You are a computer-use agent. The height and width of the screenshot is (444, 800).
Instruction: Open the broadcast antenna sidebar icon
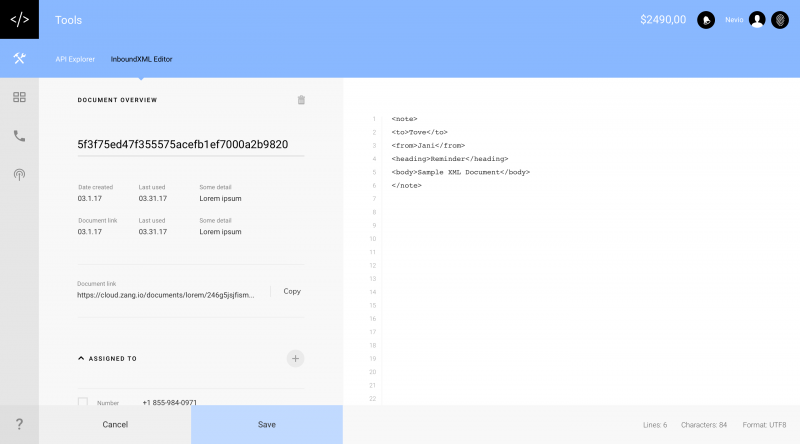[x=19, y=174]
